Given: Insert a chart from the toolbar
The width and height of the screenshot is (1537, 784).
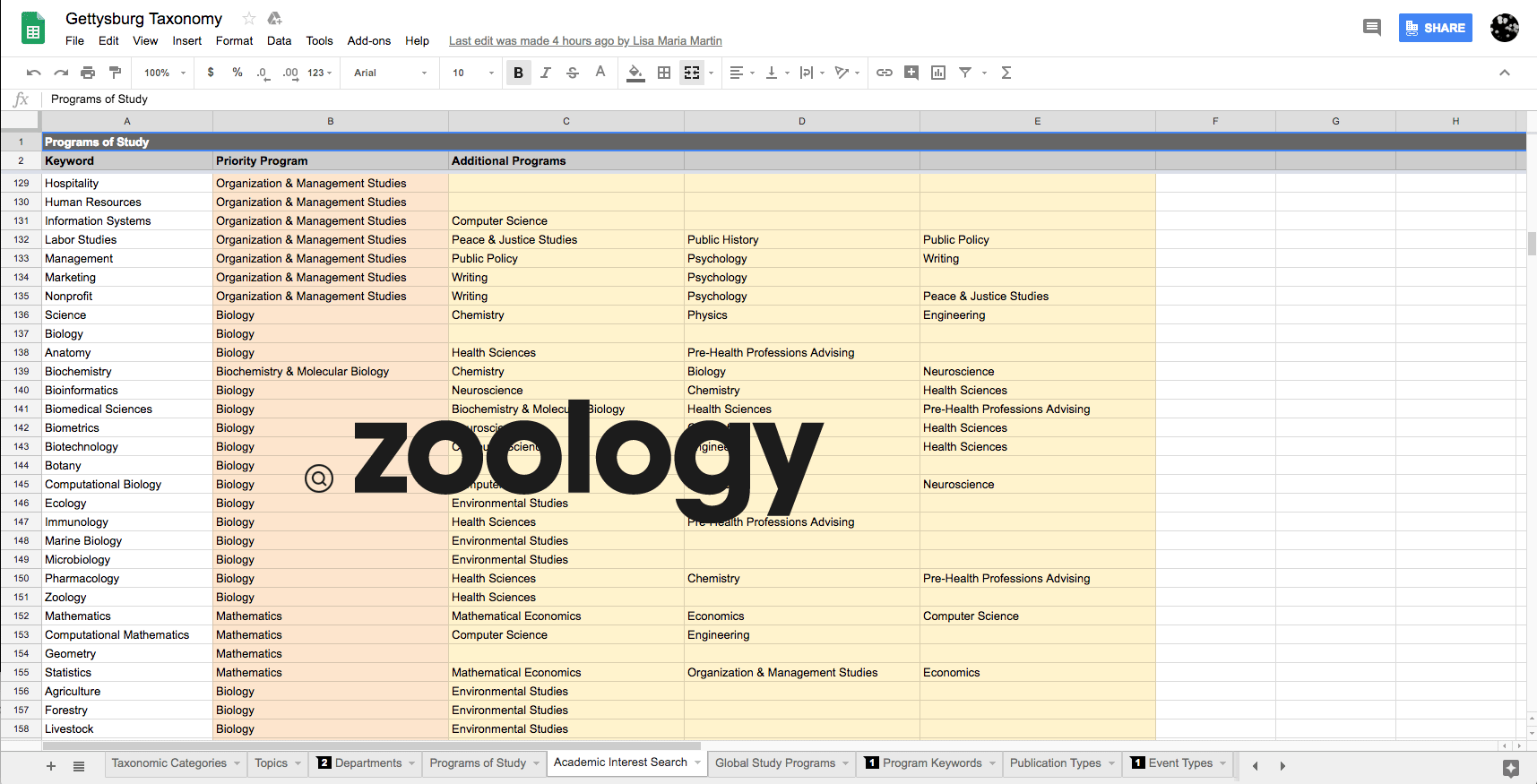Looking at the screenshot, I should [x=938, y=73].
